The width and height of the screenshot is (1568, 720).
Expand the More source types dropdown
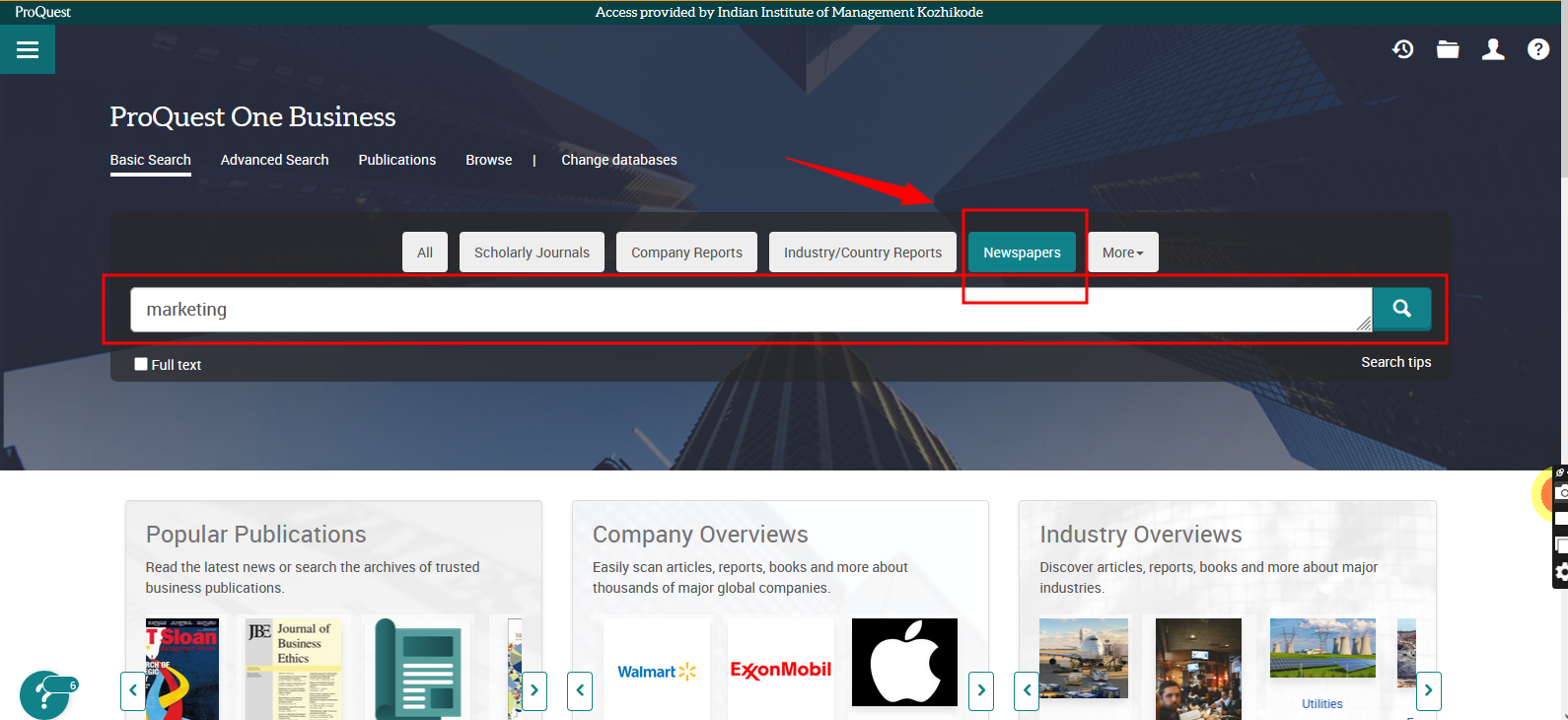[1122, 252]
